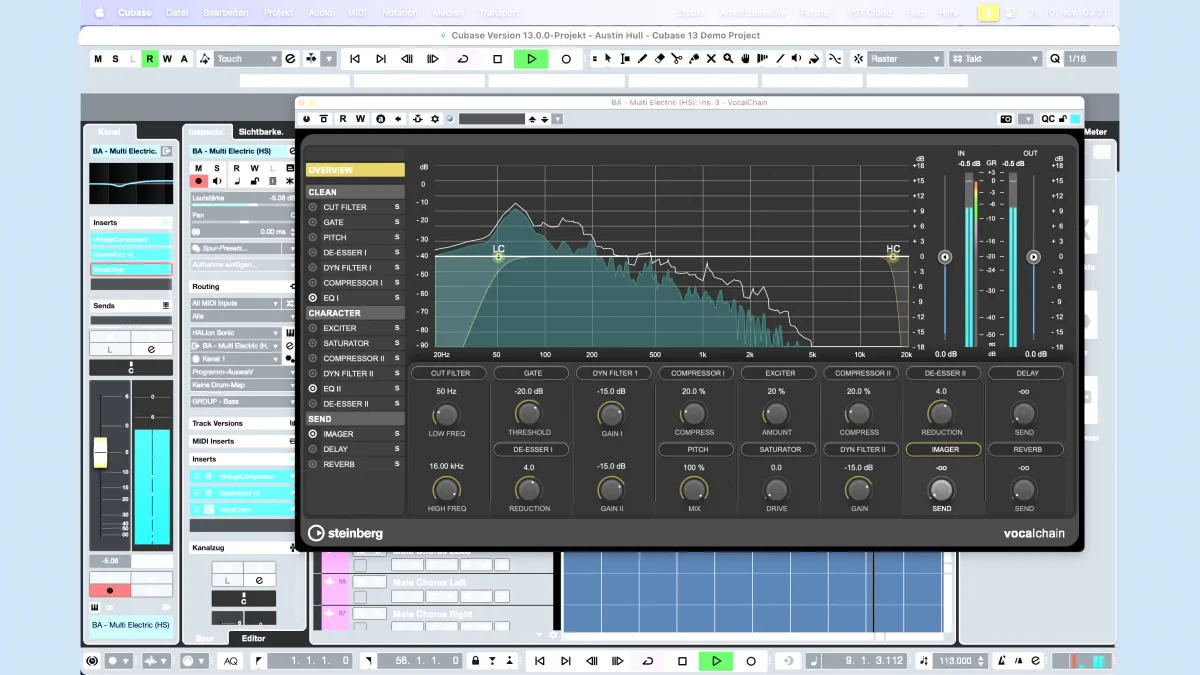Open the All MIDI Inputs routing dropdown

[x=237, y=303]
